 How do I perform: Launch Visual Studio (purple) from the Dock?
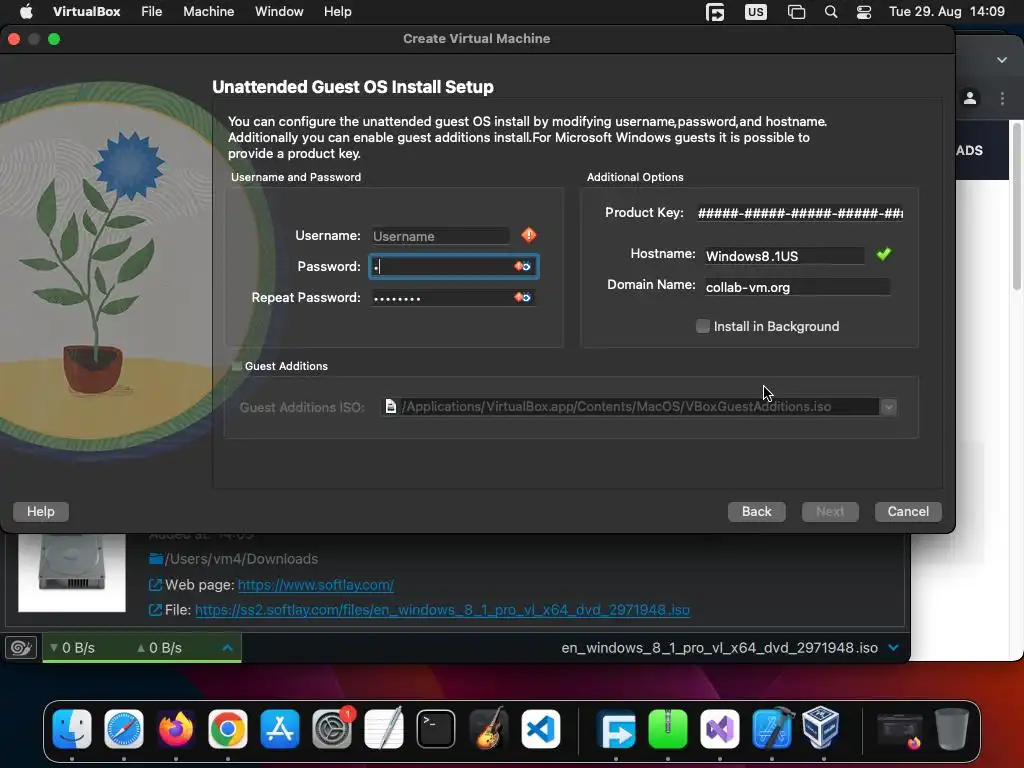(x=720, y=728)
